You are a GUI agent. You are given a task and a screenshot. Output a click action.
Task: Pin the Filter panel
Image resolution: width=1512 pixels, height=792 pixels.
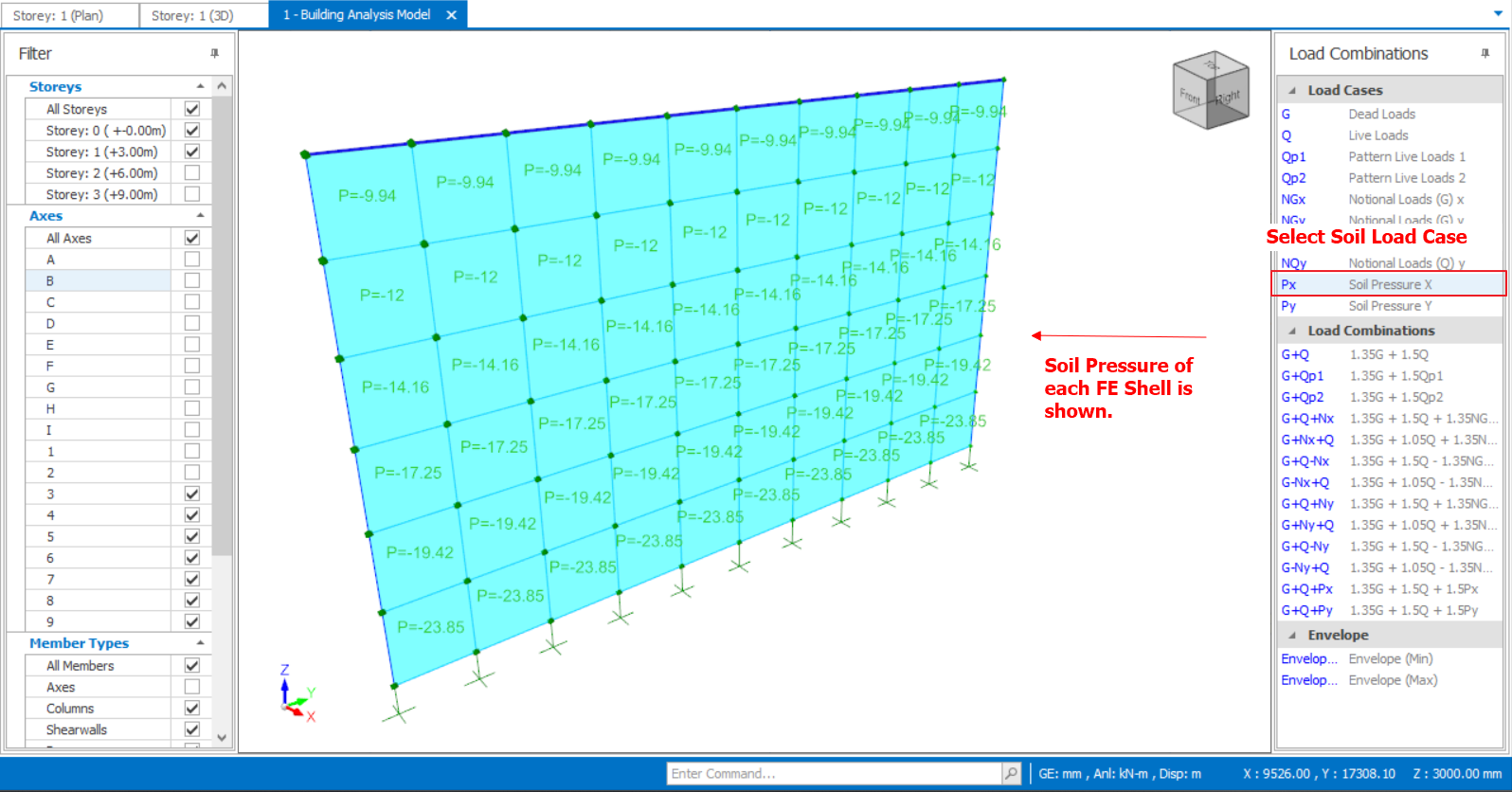pos(214,54)
